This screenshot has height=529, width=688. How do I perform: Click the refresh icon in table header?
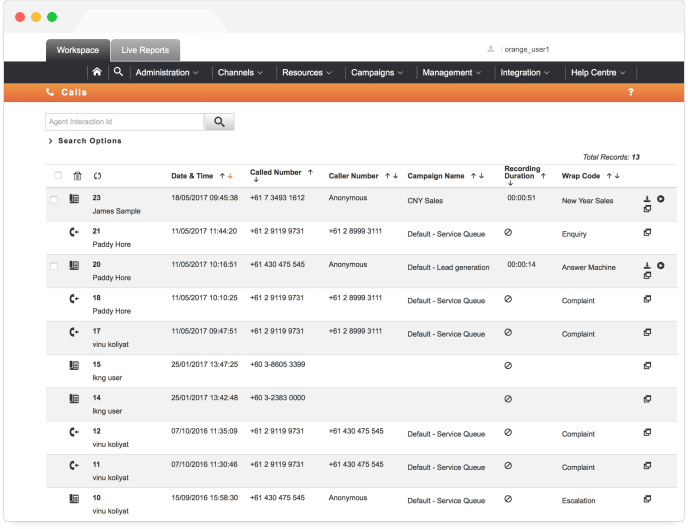click(97, 176)
